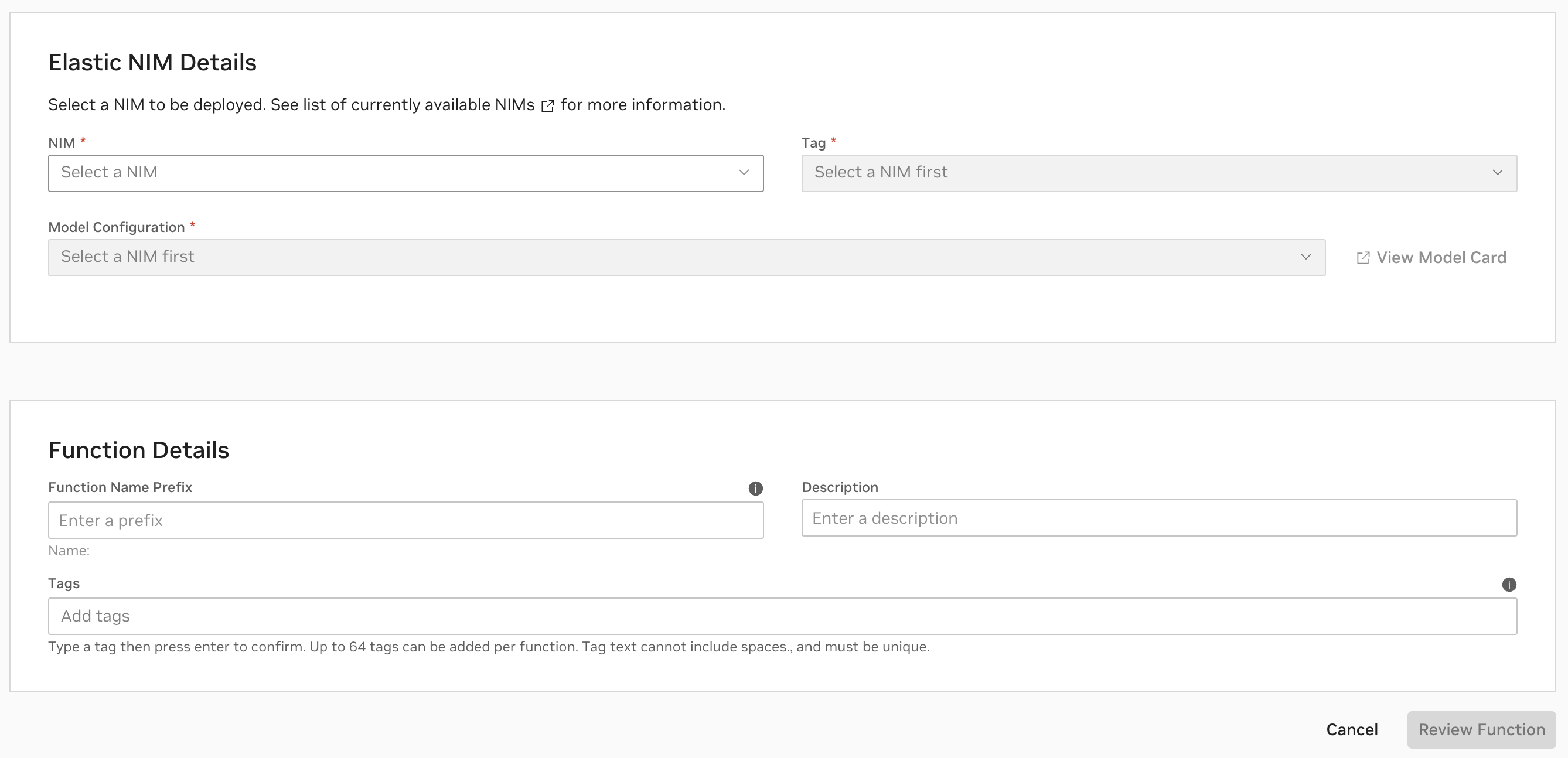This screenshot has width=1568, height=758.
Task: Click the View Model Card external link icon
Action: click(x=1364, y=257)
